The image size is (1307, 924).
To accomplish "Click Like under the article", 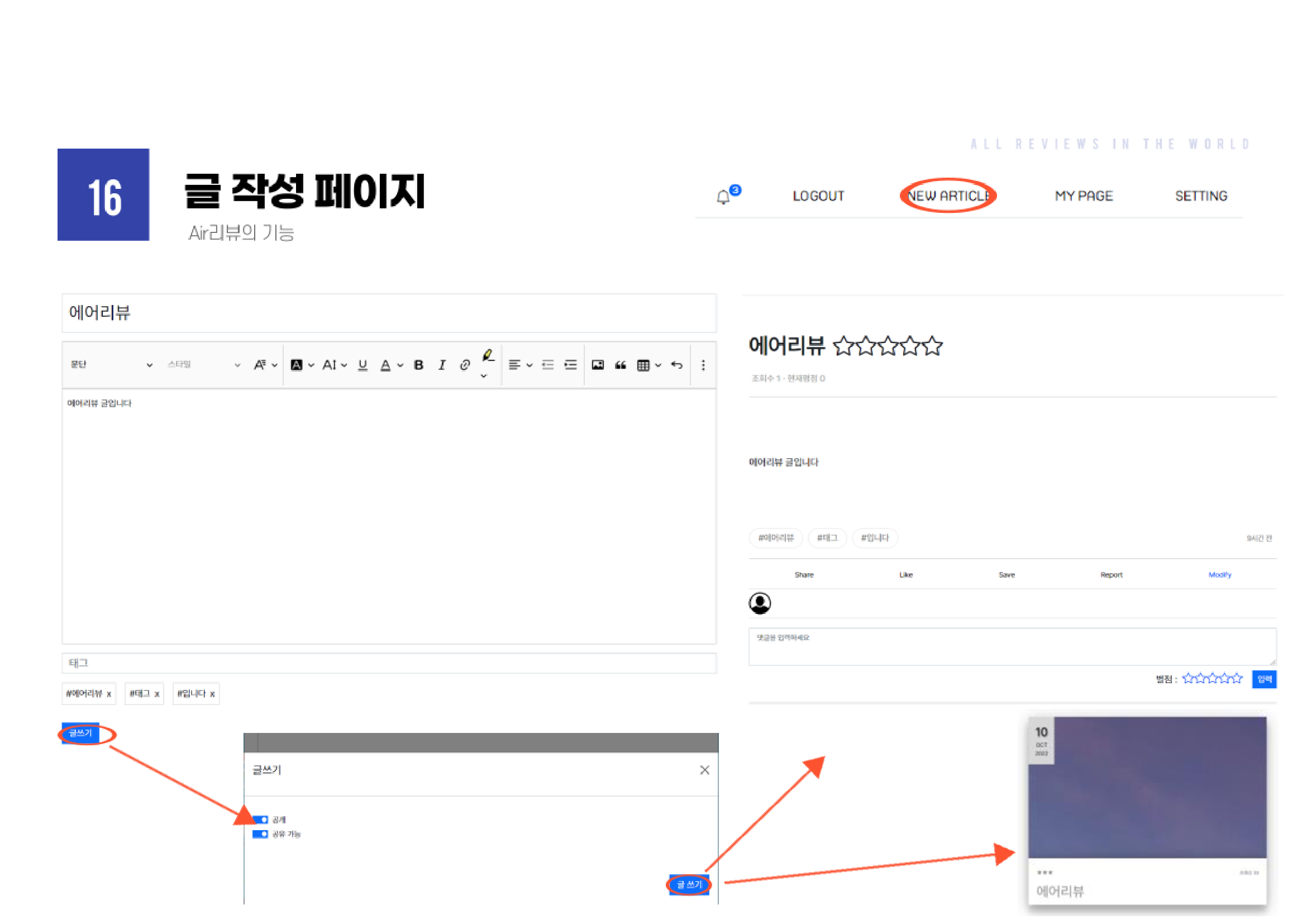I will pyautogui.click(x=905, y=575).
